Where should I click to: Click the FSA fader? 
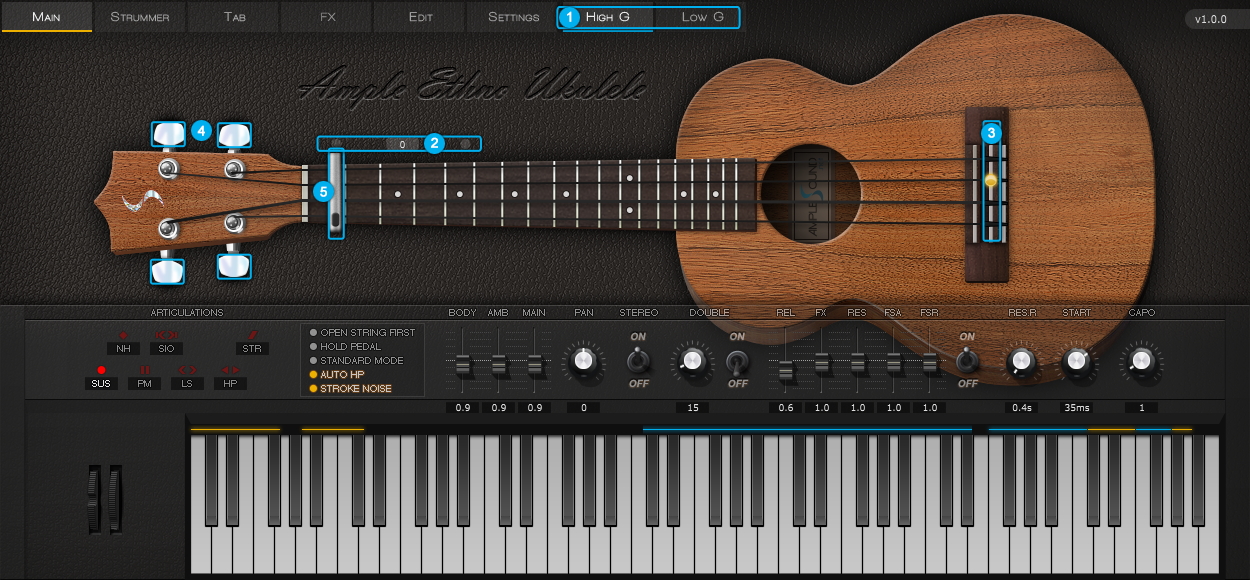pyautogui.click(x=894, y=362)
